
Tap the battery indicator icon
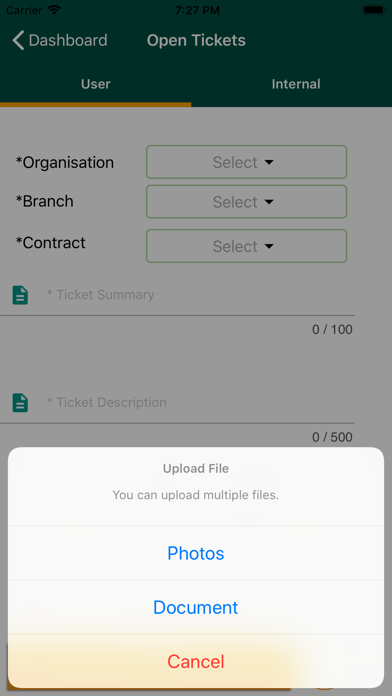coord(373,10)
